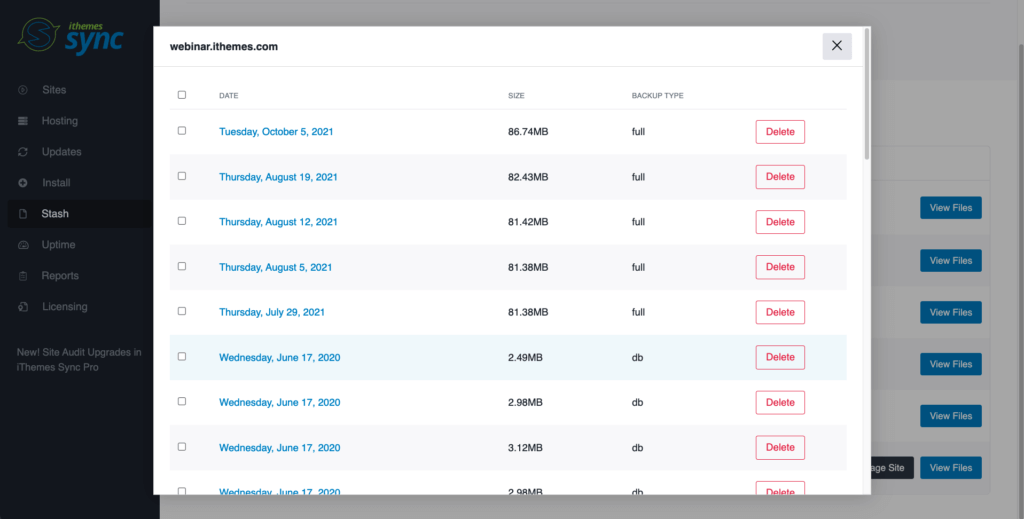
Task: Delete the August 5, 2021 backup
Action: pos(780,267)
